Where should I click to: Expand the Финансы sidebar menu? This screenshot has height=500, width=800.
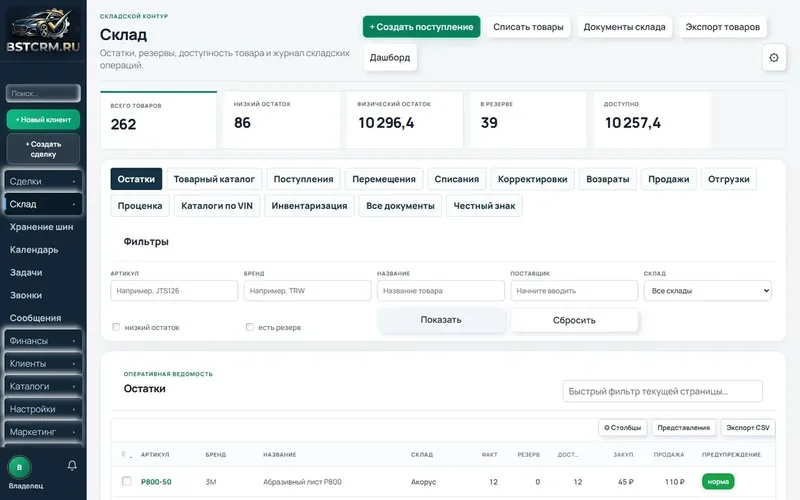[43, 341]
